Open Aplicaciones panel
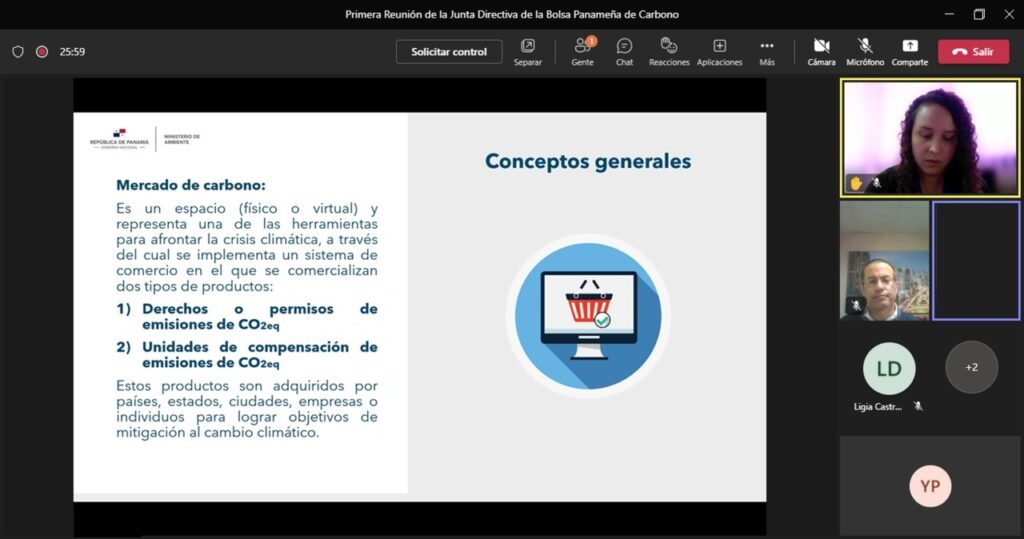Viewport: 1024px width, 539px height. (719, 52)
